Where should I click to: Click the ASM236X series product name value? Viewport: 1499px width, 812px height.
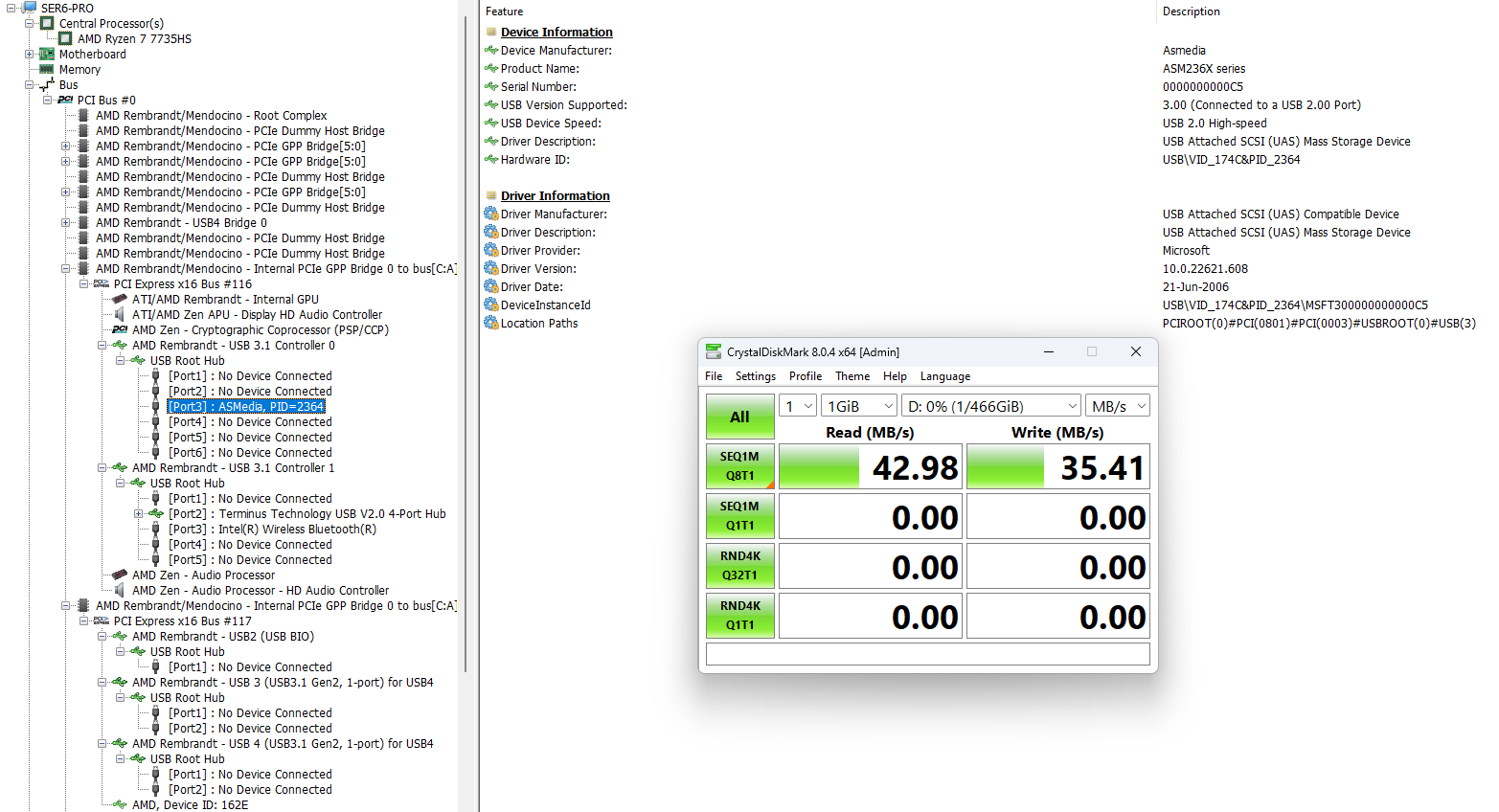(x=1204, y=68)
